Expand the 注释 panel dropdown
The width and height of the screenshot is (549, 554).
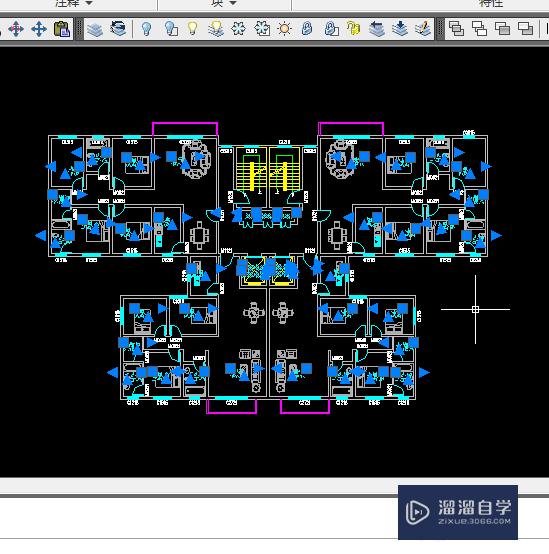89,3
